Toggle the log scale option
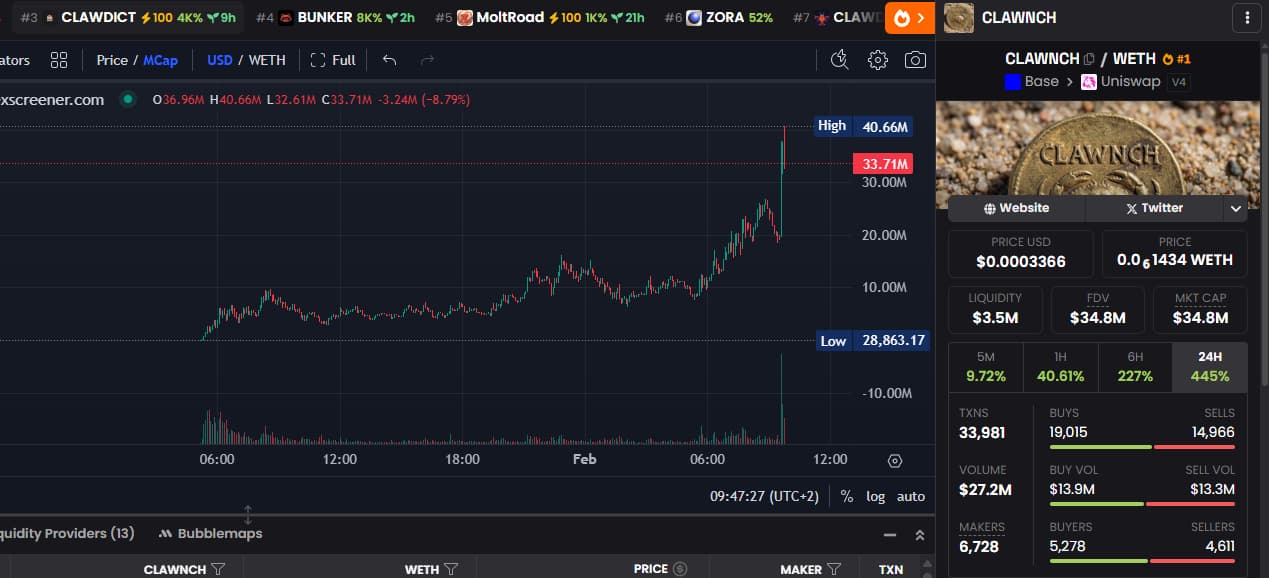The image size is (1269, 578). [875, 496]
